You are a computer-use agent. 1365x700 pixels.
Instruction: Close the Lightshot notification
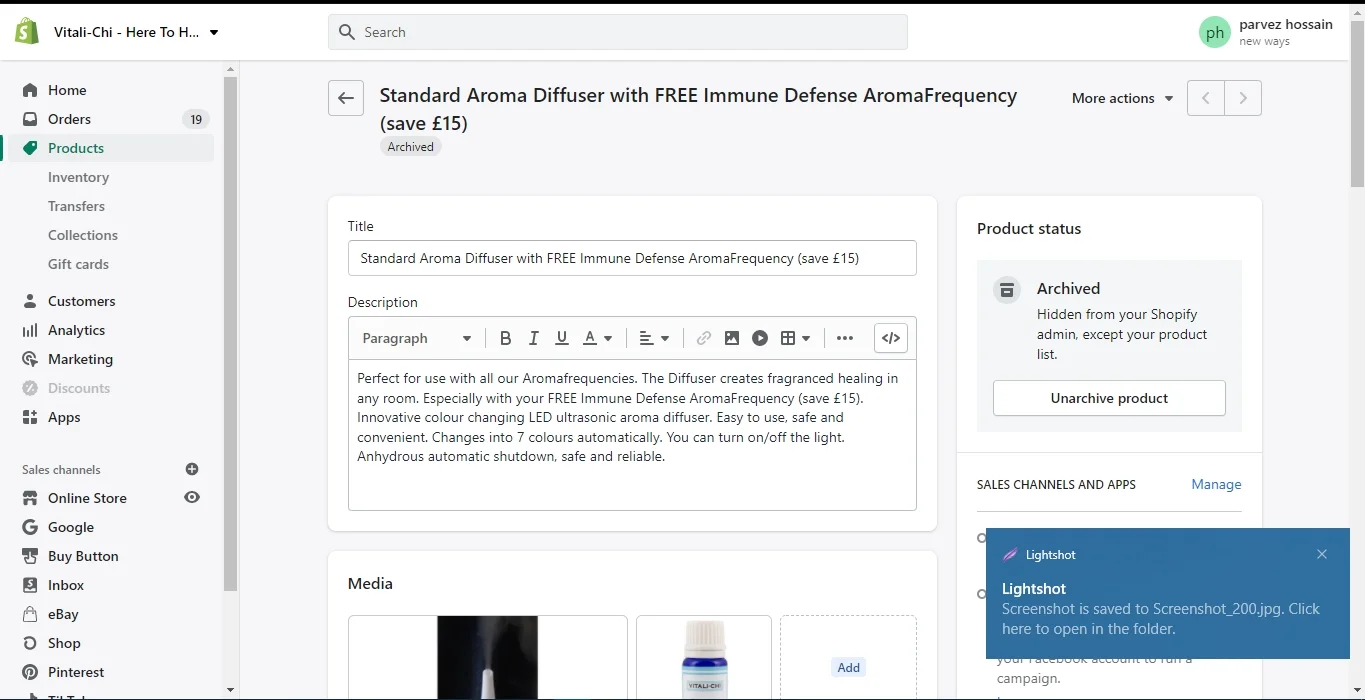point(1322,554)
